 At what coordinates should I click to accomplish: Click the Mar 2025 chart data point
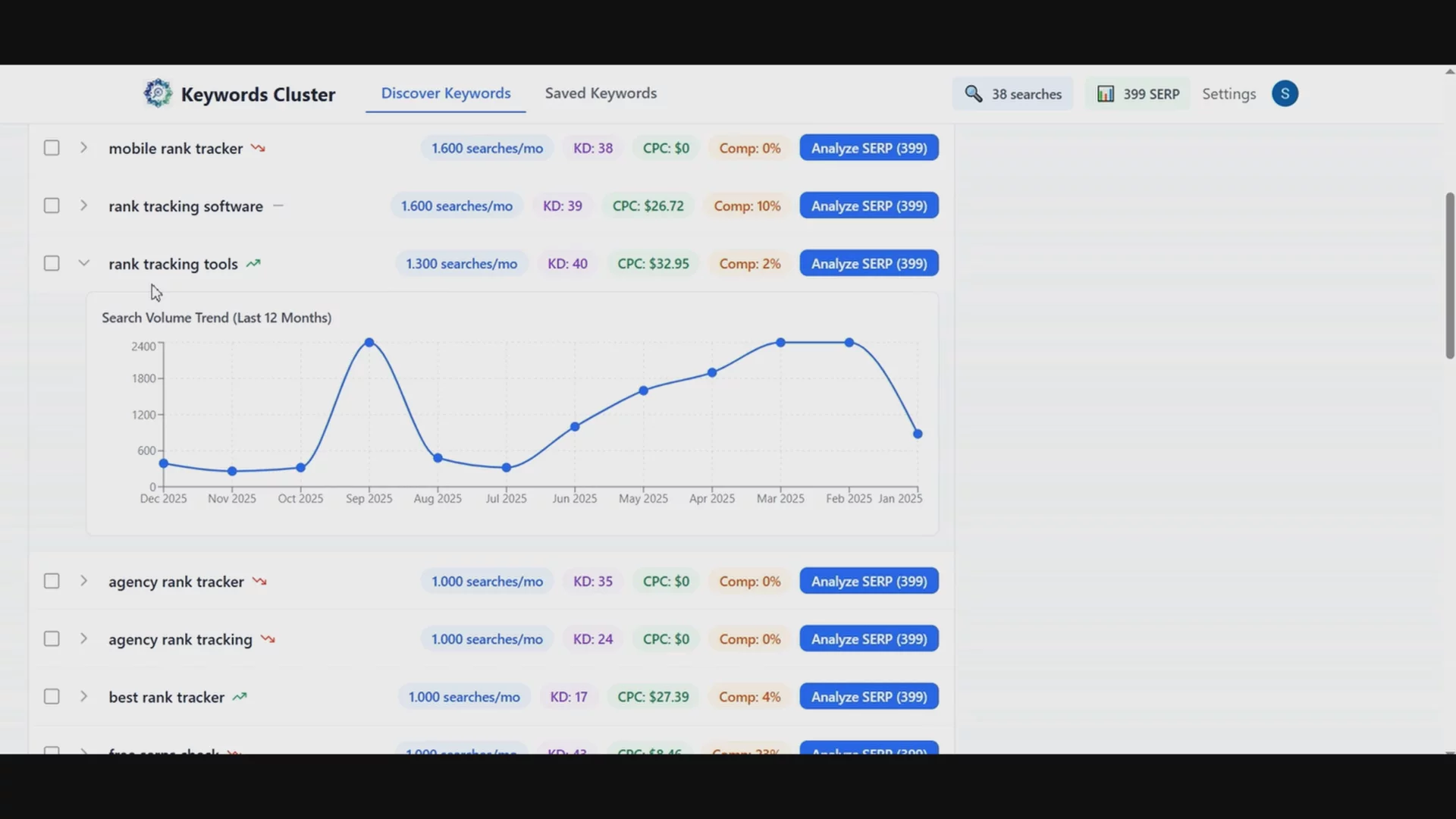point(780,343)
